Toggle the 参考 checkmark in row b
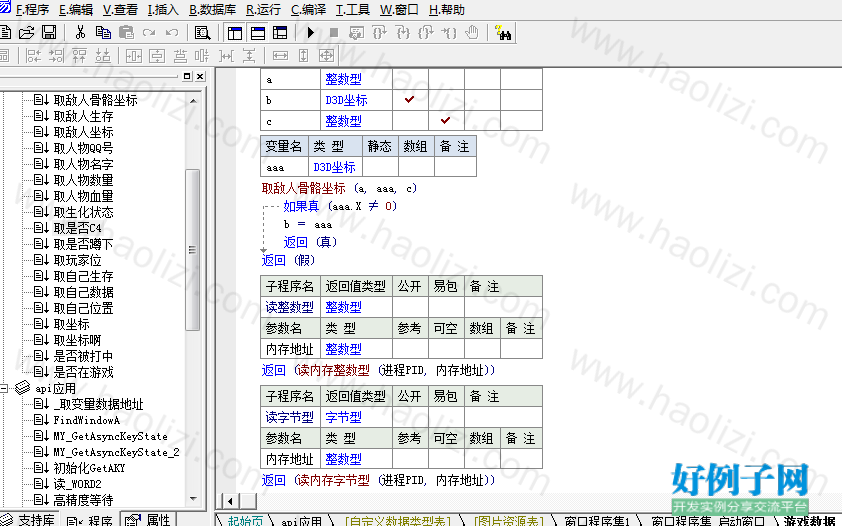This screenshot has height=526, width=842. [x=410, y=100]
